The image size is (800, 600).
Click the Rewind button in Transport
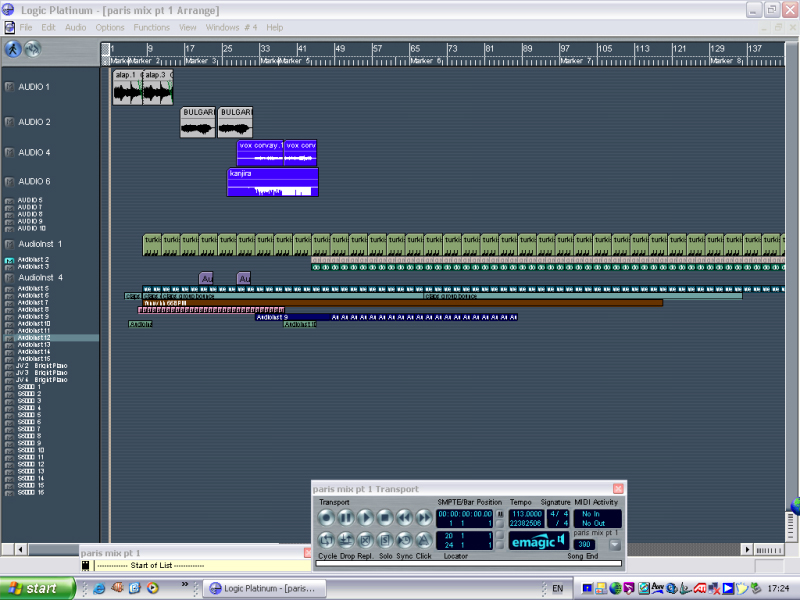(404, 517)
